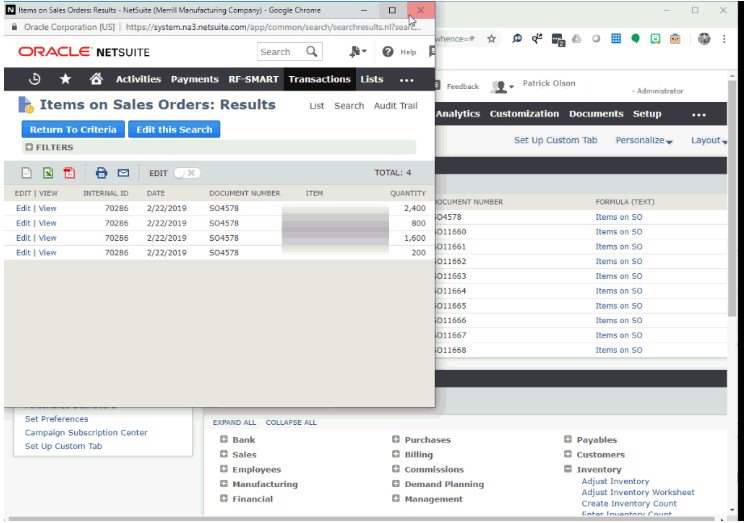Viewport: 744px width, 523px height.
Task: Open the Create New icon menu
Action: pos(357,52)
